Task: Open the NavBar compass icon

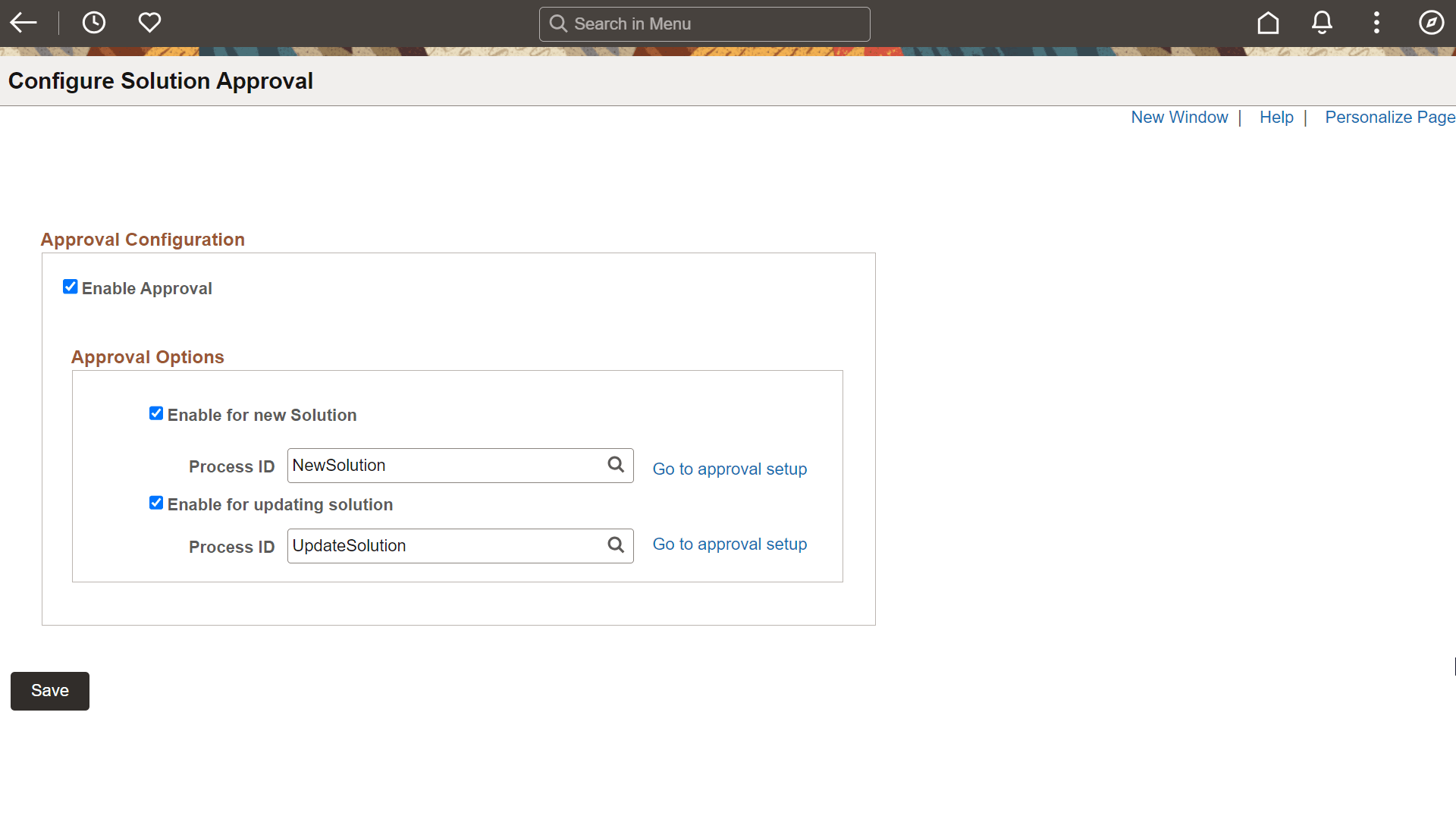Action: (1432, 22)
